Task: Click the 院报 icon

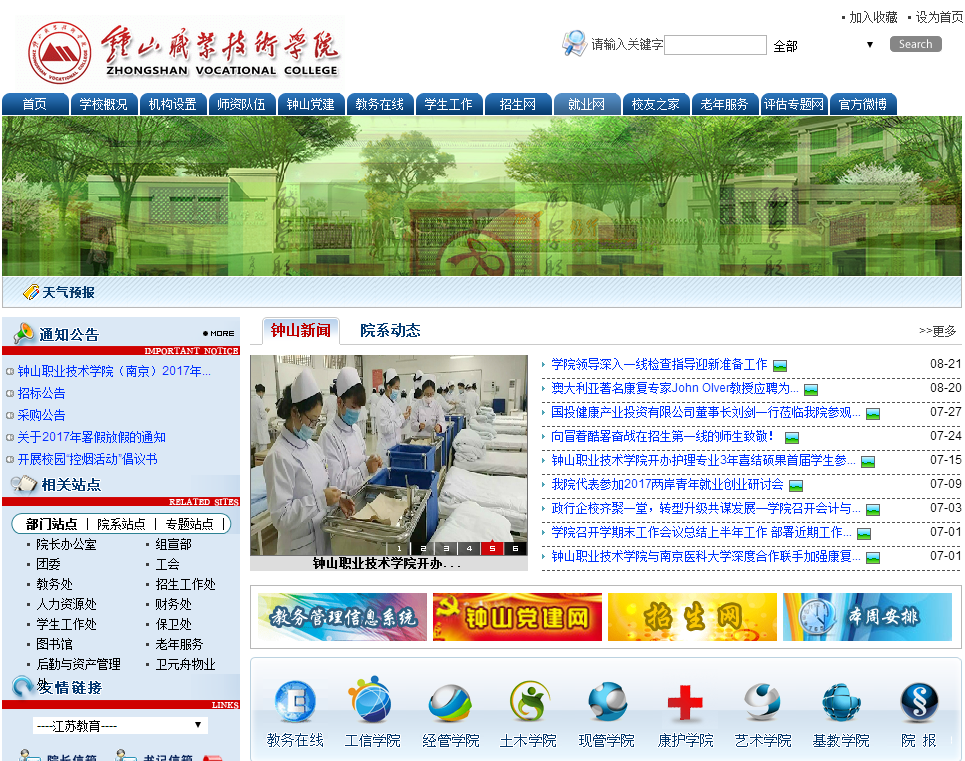Action: 918,702
